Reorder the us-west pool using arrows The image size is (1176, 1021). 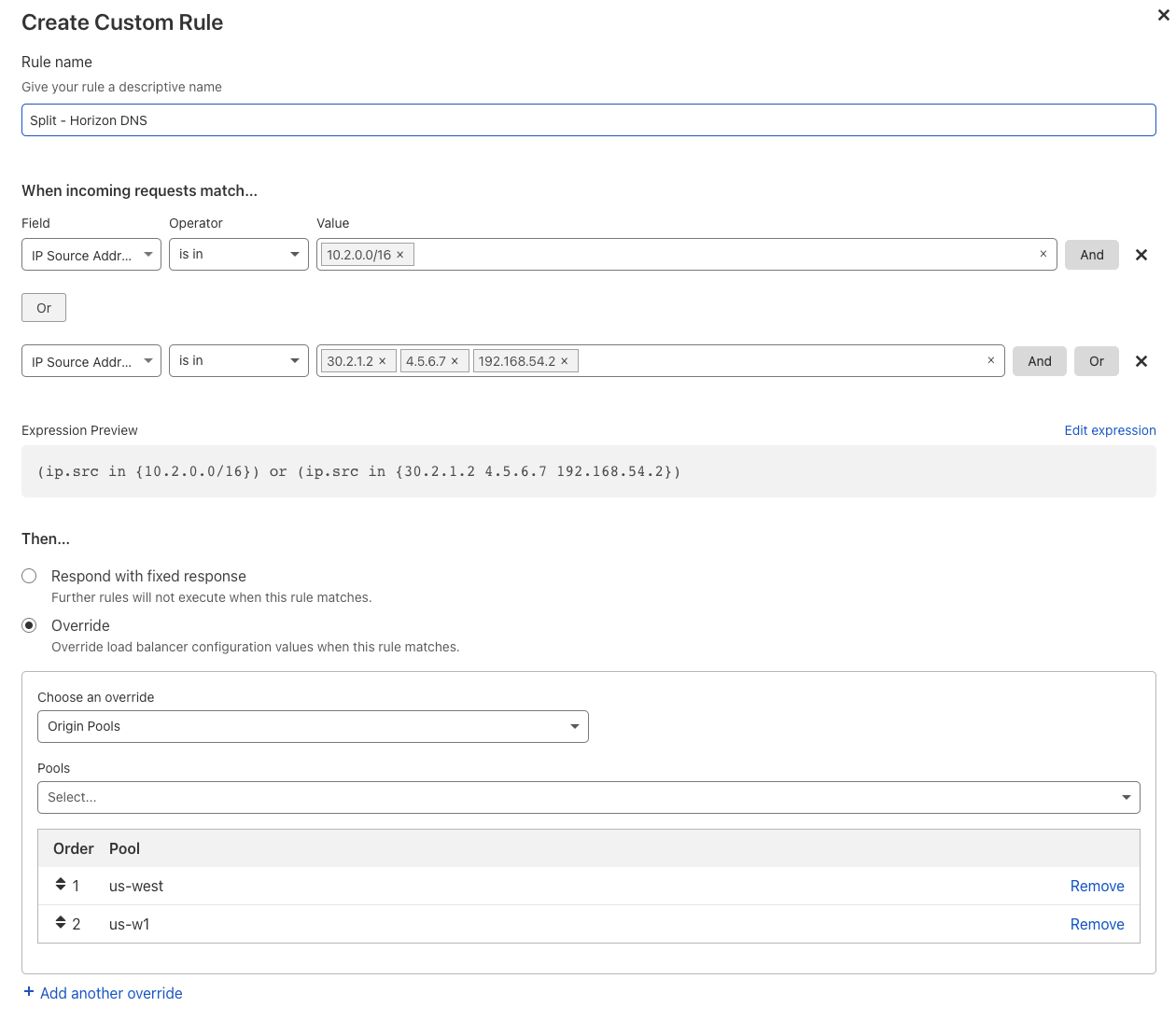[61, 885]
